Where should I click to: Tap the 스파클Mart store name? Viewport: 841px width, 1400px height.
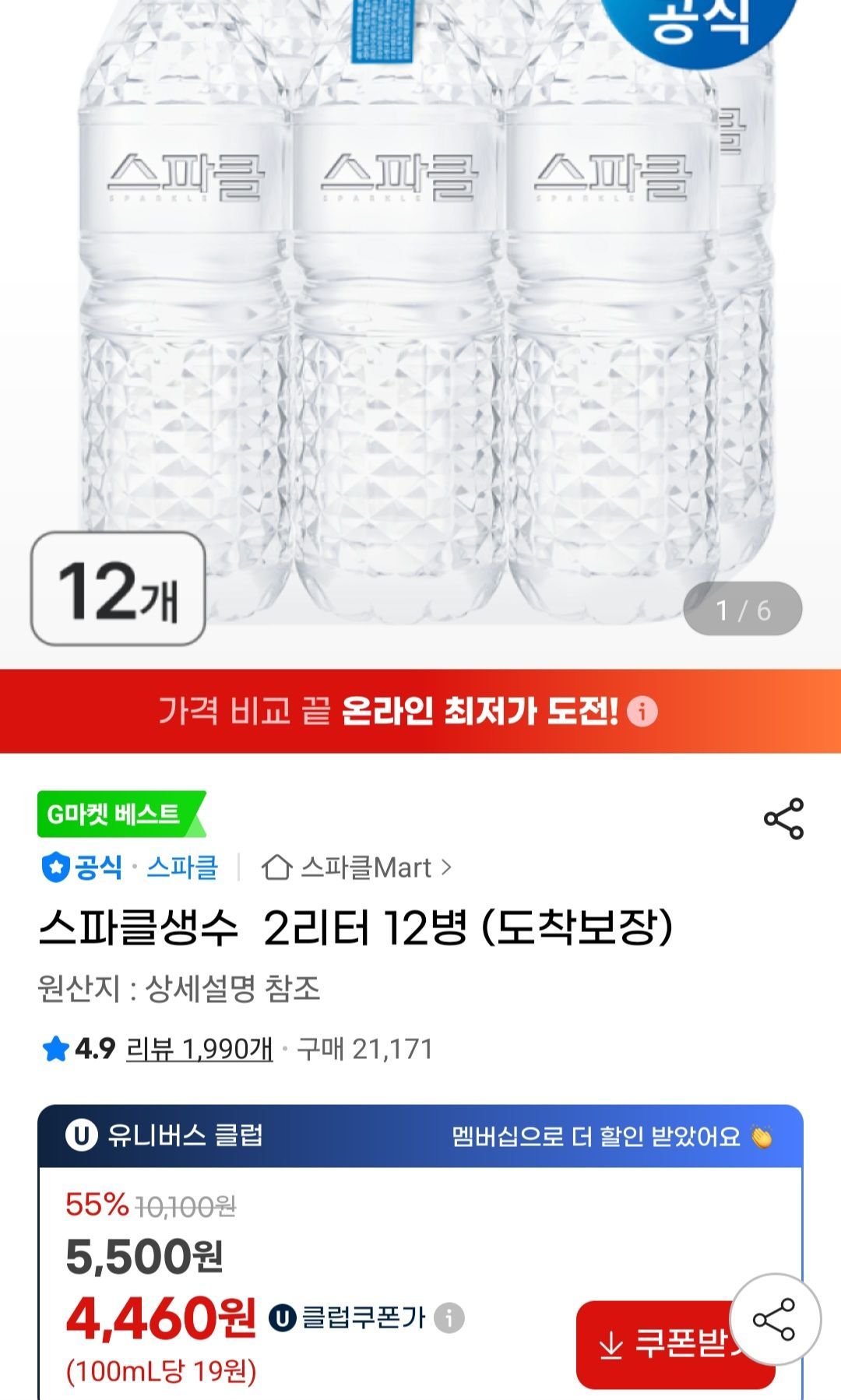(366, 867)
